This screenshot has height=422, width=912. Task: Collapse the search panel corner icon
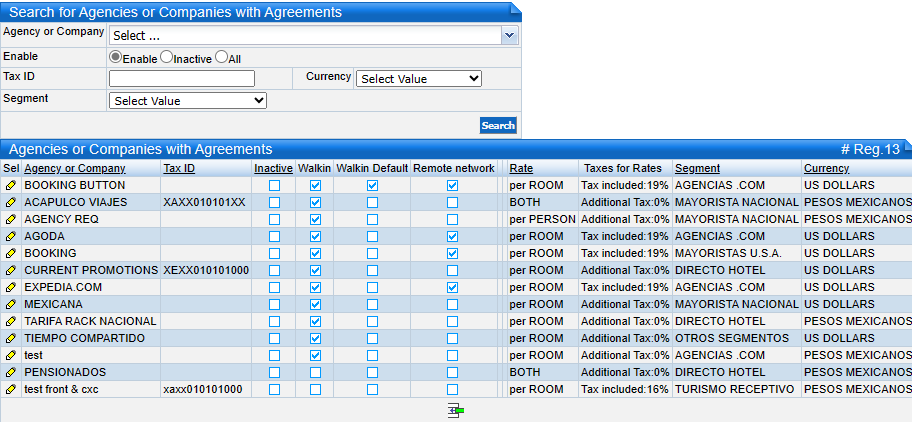click(515, 8)
